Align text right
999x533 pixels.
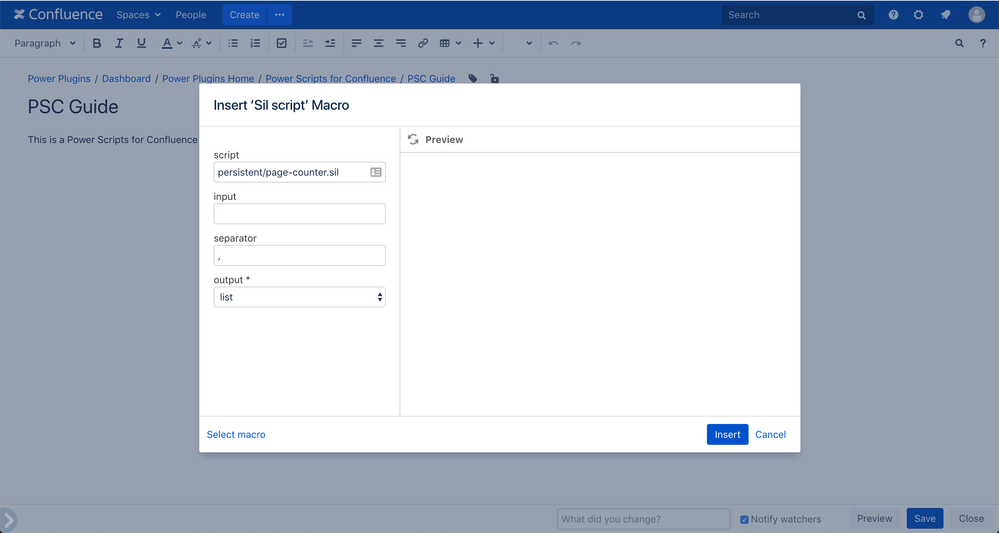(x=401, y=43)
